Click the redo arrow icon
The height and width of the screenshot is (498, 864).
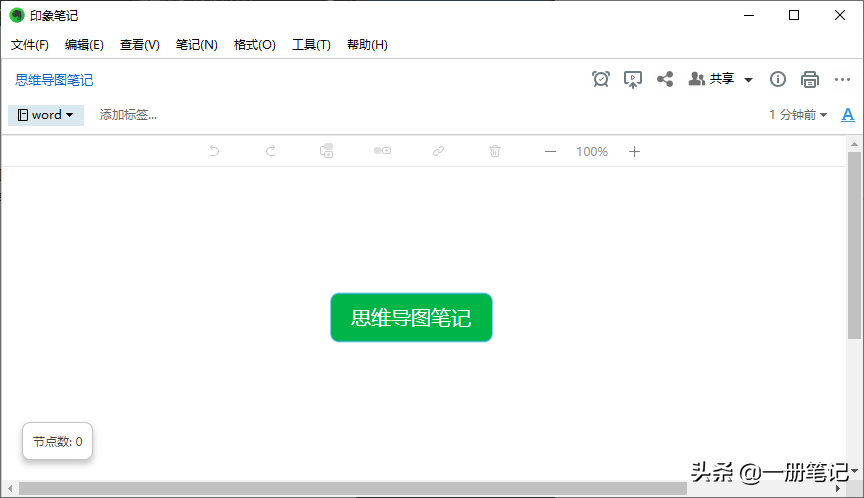coord(271,151)
